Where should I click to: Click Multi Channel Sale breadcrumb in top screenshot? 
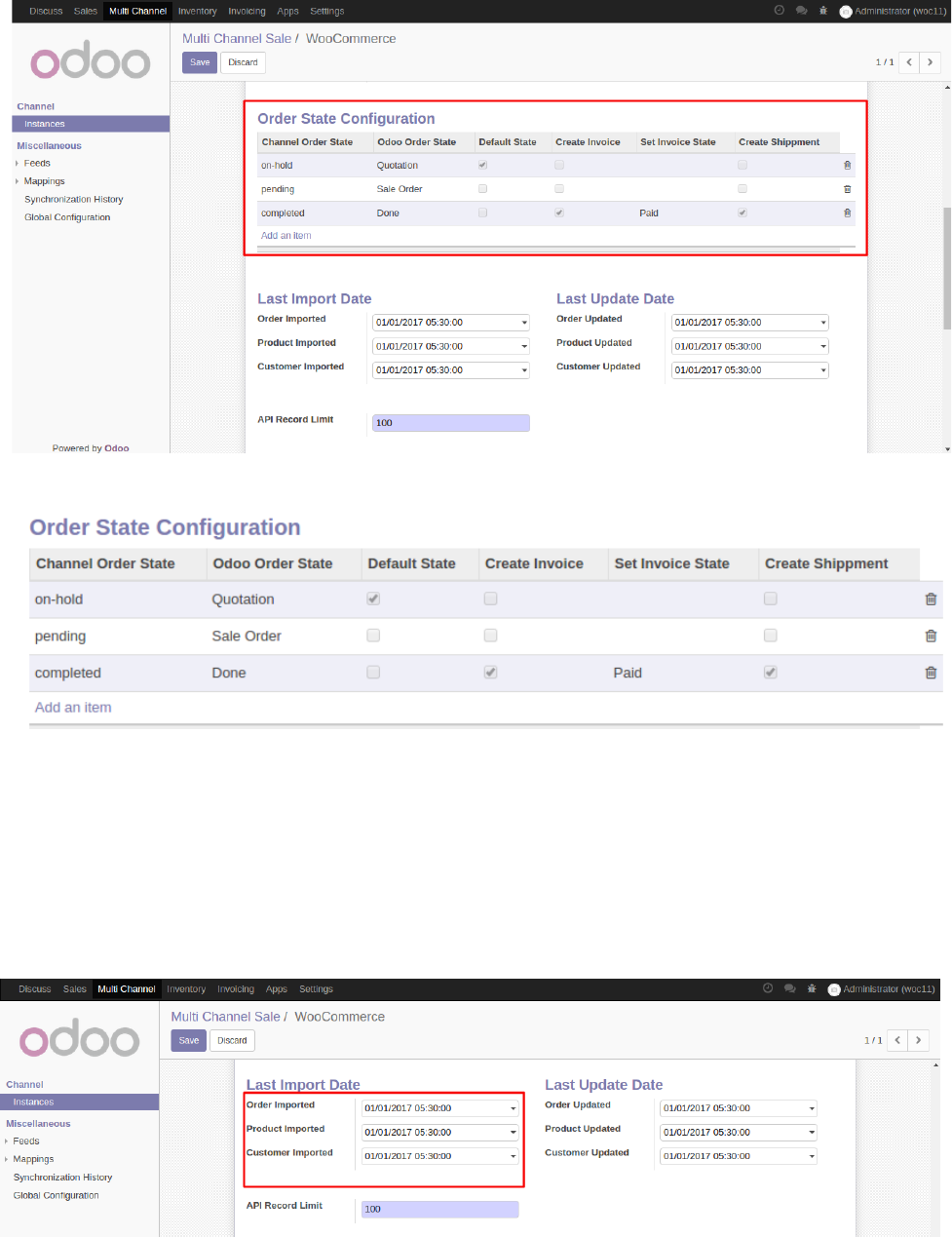(237, 38)
